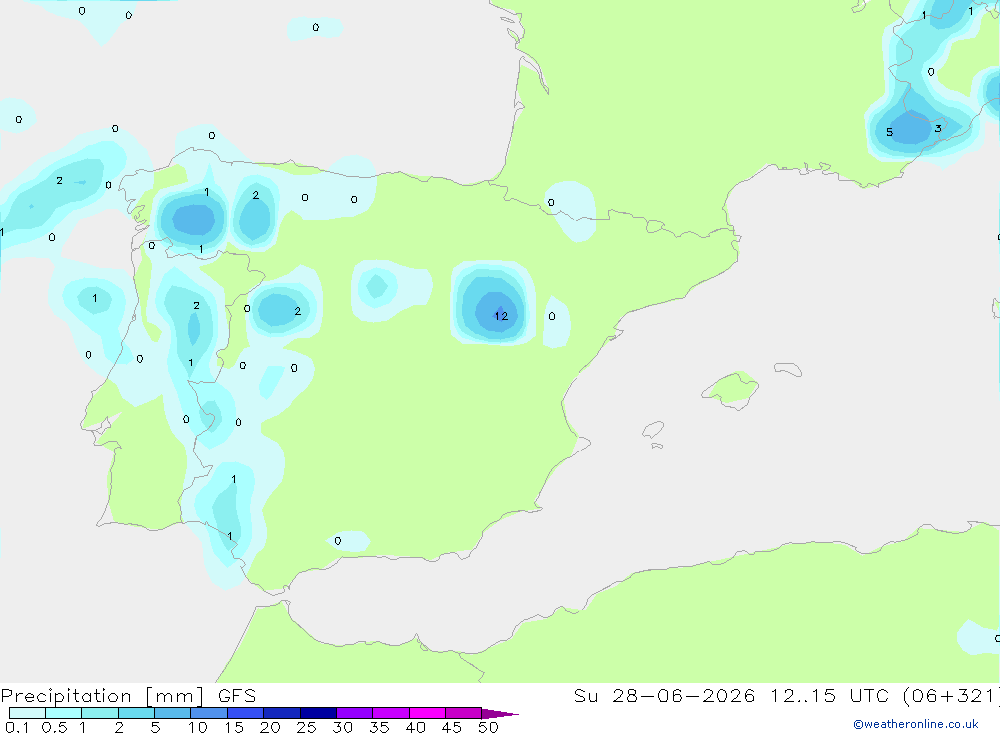Pick the 0.5–1 mm legend color swatch
This screenshot has height=733, width=1000.
(63, 713)
